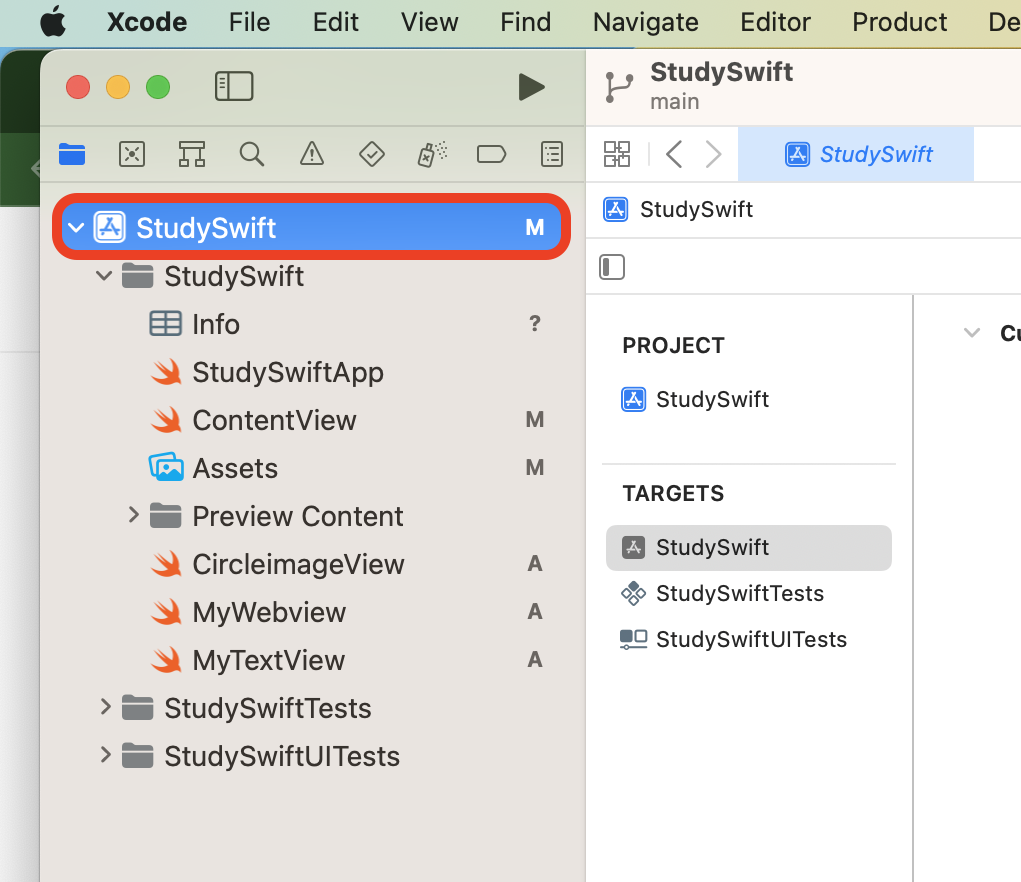This screenshot has height=882, width=1021.
Task: Toggle the project and targets list sidebar
Action: coord(611,267)
